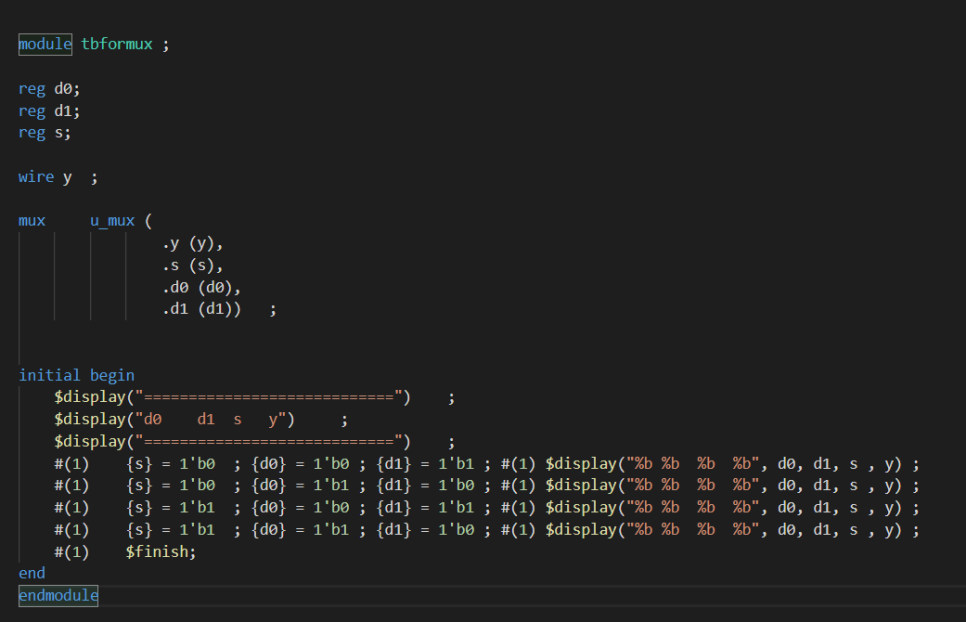The height and width of the screenshot is (622, 966).
Task: Click the 'mux' module type name
Action: [x=32, y=221]
